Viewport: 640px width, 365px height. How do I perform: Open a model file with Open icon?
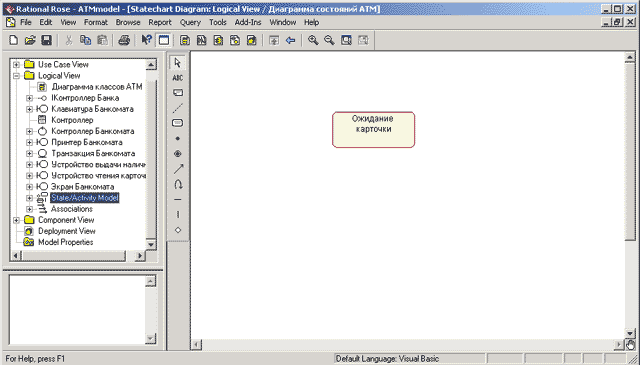pyautogui.click(x=30, y=40)
